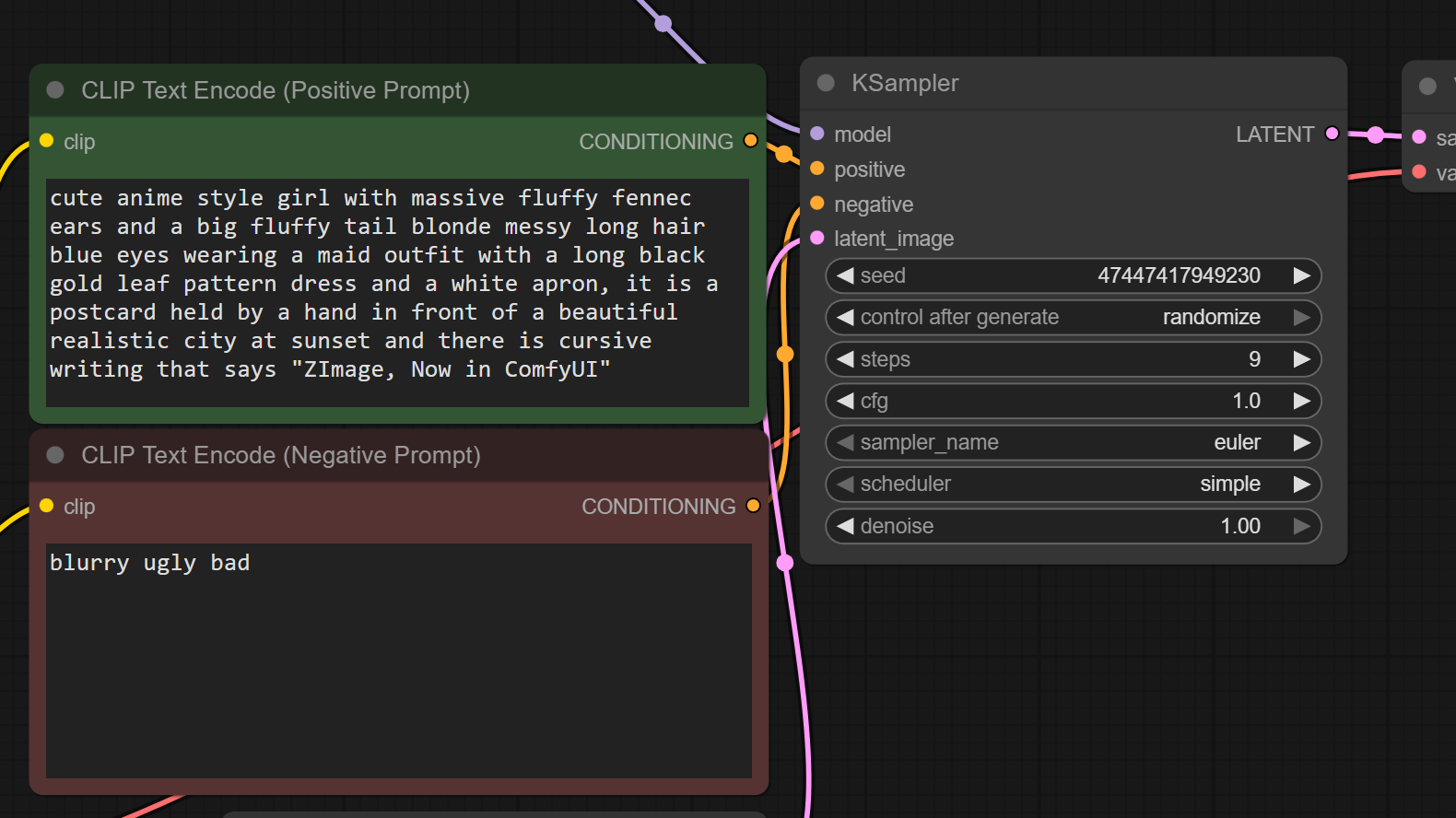This screenshot has height=818, width=1456.
Task: Click the Negative Prompt clip input socket
Action: point(47,506)
